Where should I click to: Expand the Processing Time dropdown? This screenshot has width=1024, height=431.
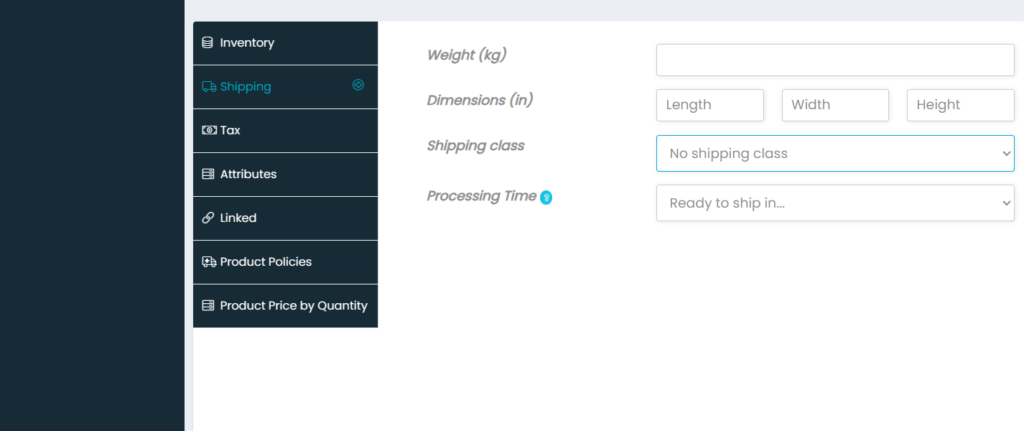[835, 203]
